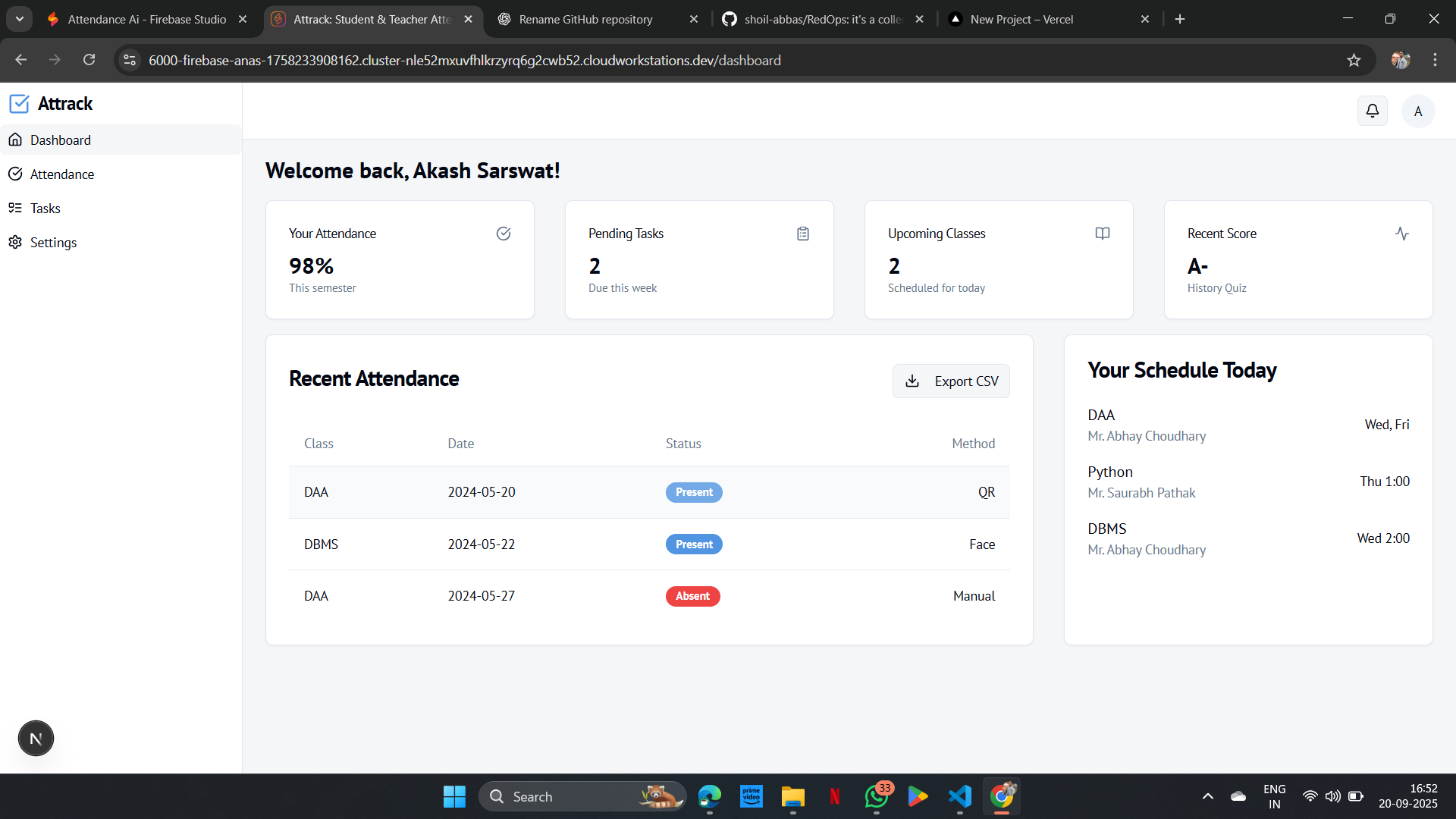The height and width of the screenshot is (819, 1456).
Task: Open Chrome's three-dot menu
Action: coord(1435,60)
